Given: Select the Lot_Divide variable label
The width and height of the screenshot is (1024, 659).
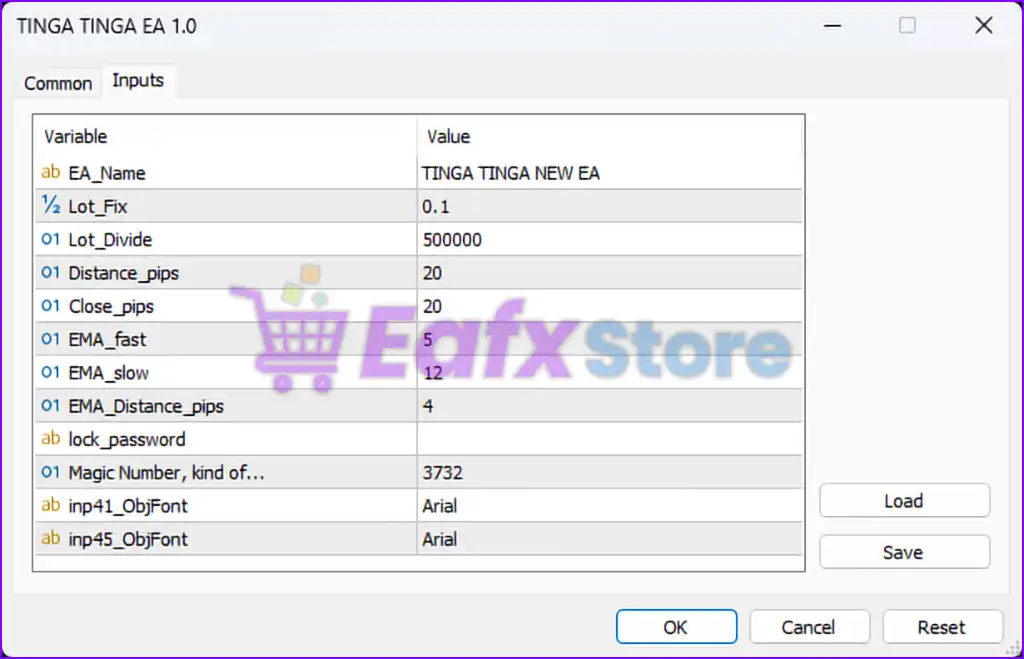Looking at the screenshot, I should [x=110, y=240].
